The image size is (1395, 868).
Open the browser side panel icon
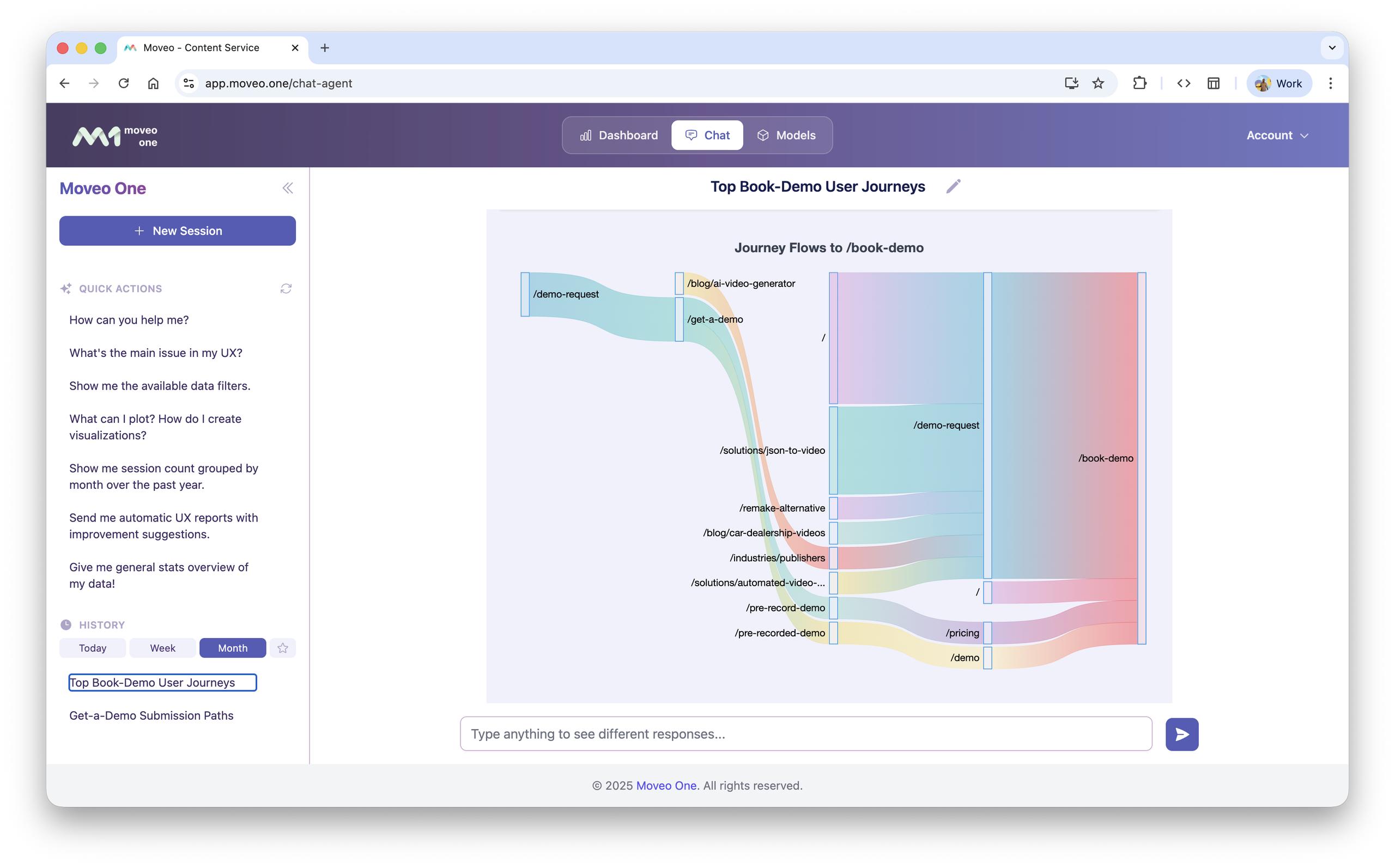pos(1213,83)
